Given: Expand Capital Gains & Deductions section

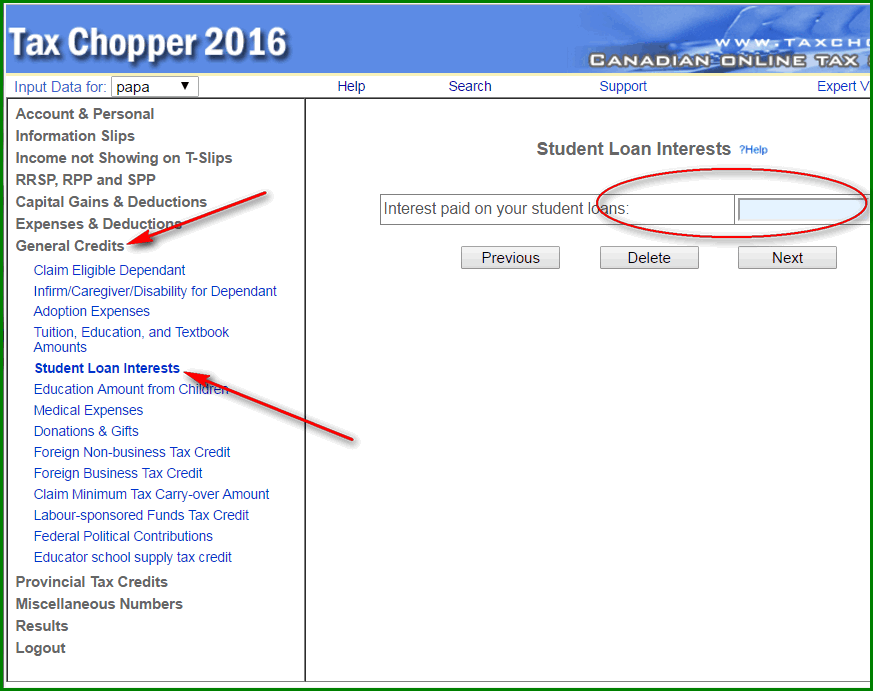Looking at the screenshot, I should [x=111, y=202].
